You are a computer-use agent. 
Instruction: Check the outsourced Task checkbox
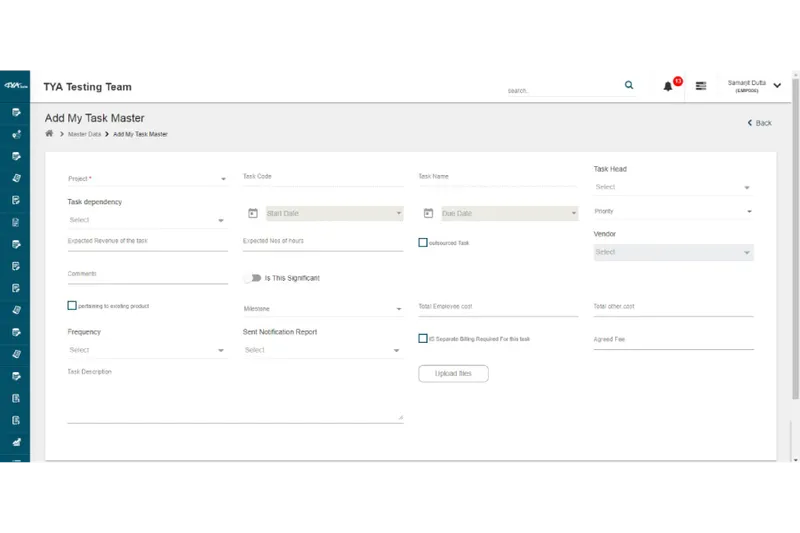pyautogui.click(x=423, y=242)
